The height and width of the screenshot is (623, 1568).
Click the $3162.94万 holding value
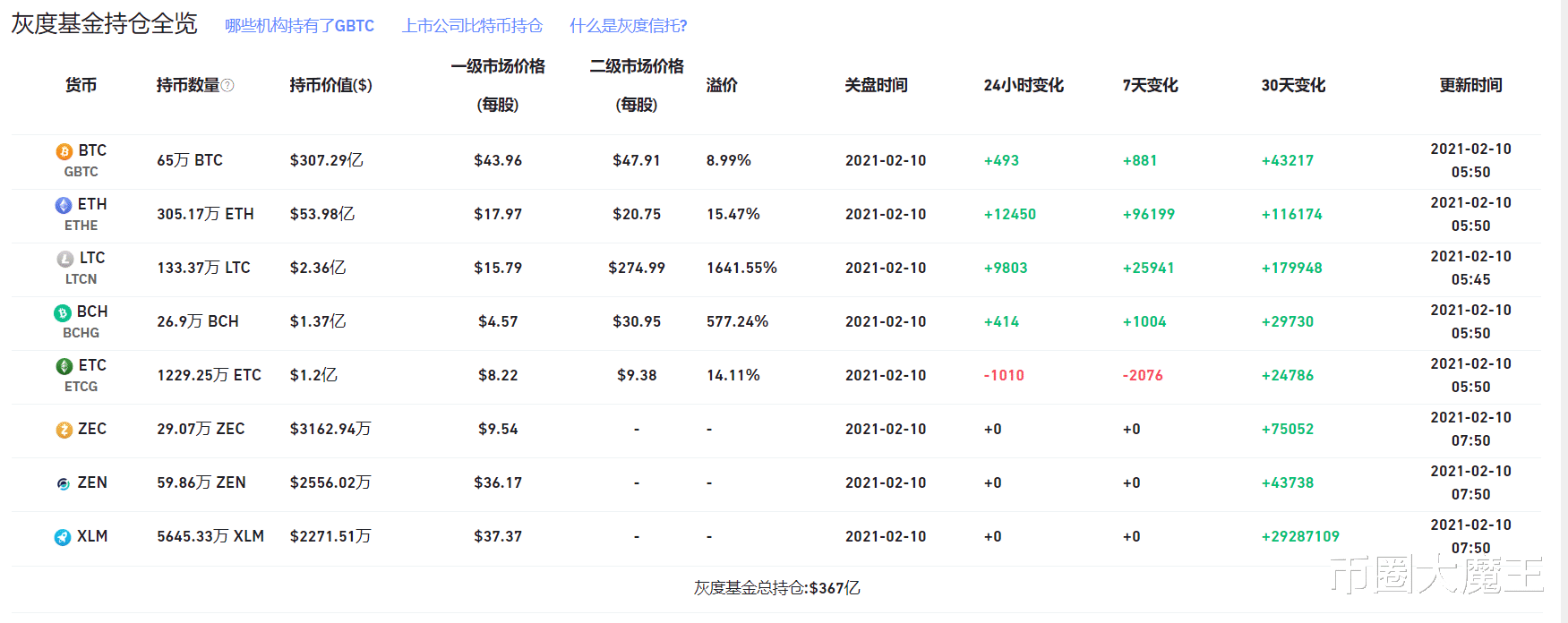(x=330, y=429)
